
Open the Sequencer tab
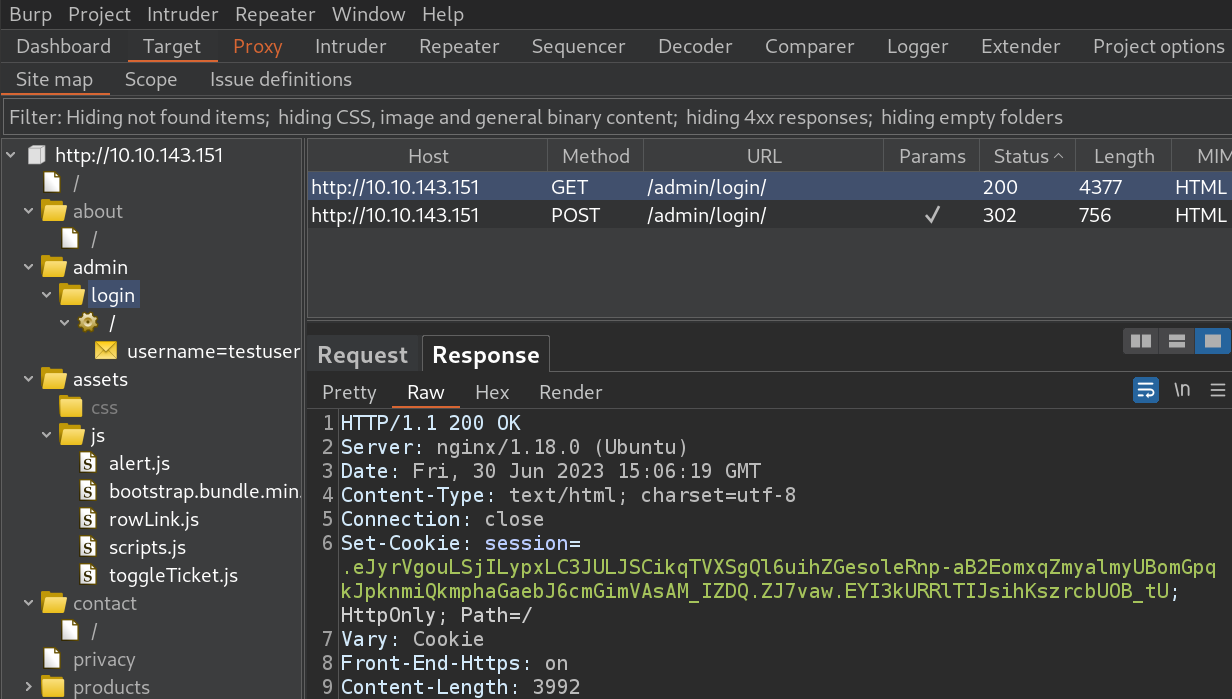point(579,46)
